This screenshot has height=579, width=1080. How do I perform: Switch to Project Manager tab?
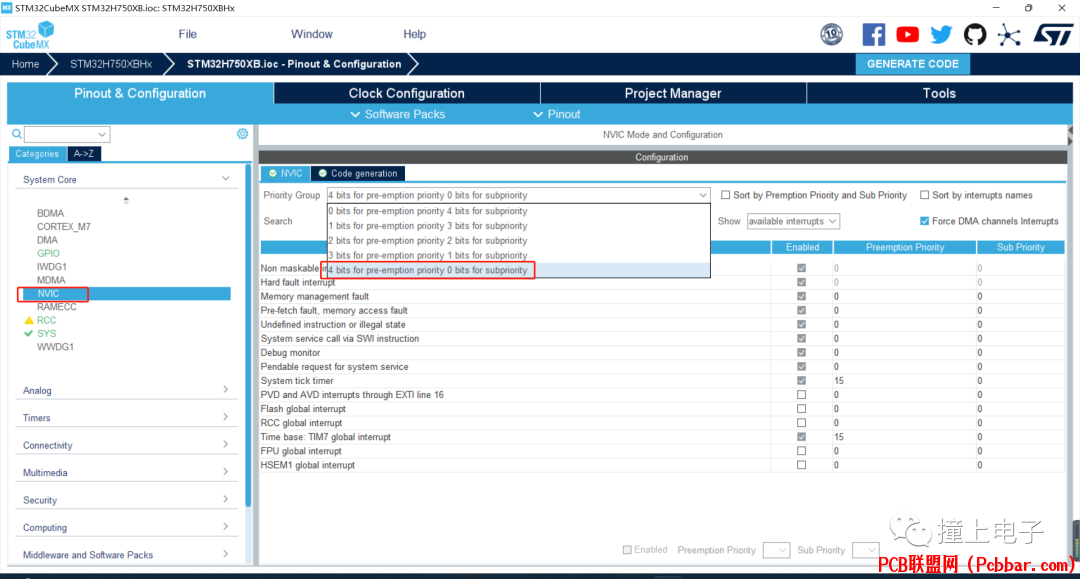click(x=673, y=93)
